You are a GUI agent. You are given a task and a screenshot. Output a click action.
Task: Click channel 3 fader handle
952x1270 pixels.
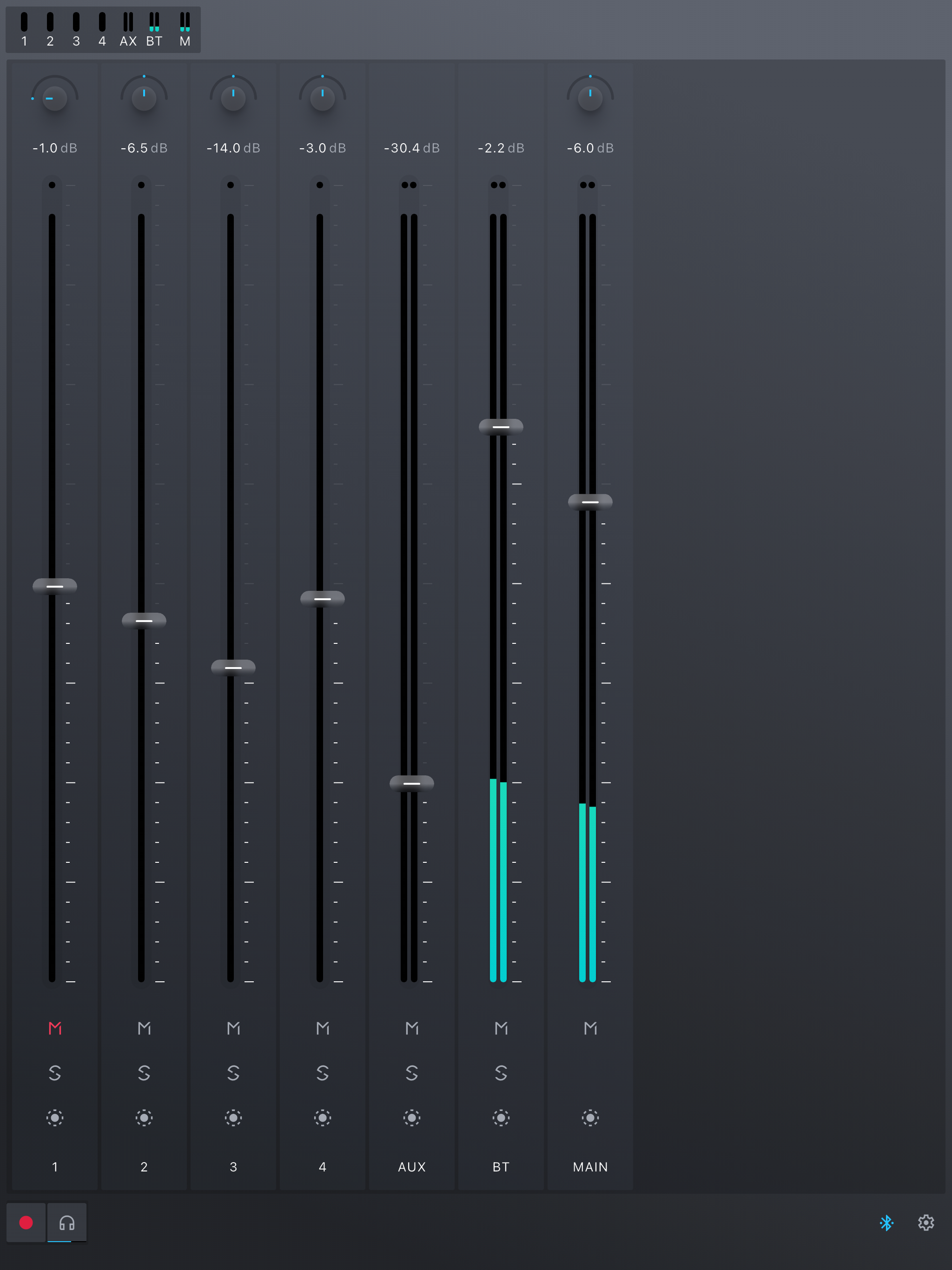tap(233, 668)
